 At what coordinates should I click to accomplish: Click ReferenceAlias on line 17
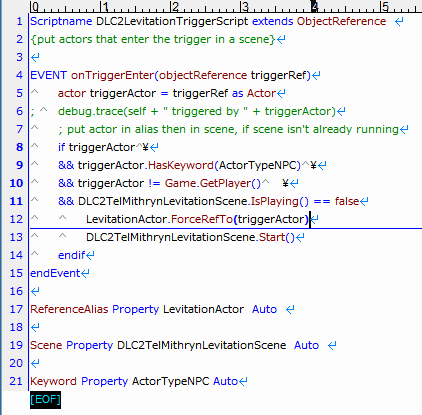(x=69, y=309)
